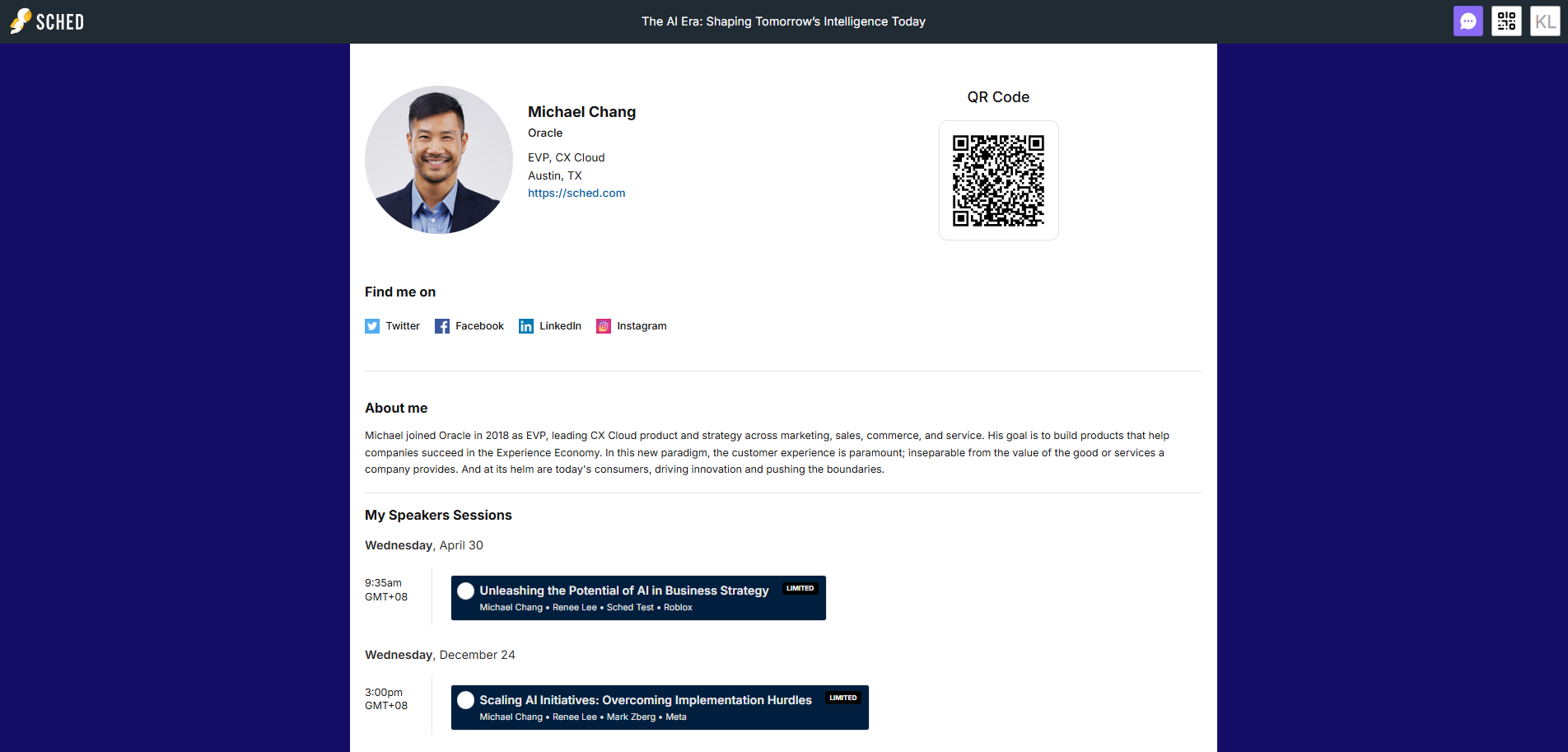Click the EVP, CX Cloud title text

(566, 157)
